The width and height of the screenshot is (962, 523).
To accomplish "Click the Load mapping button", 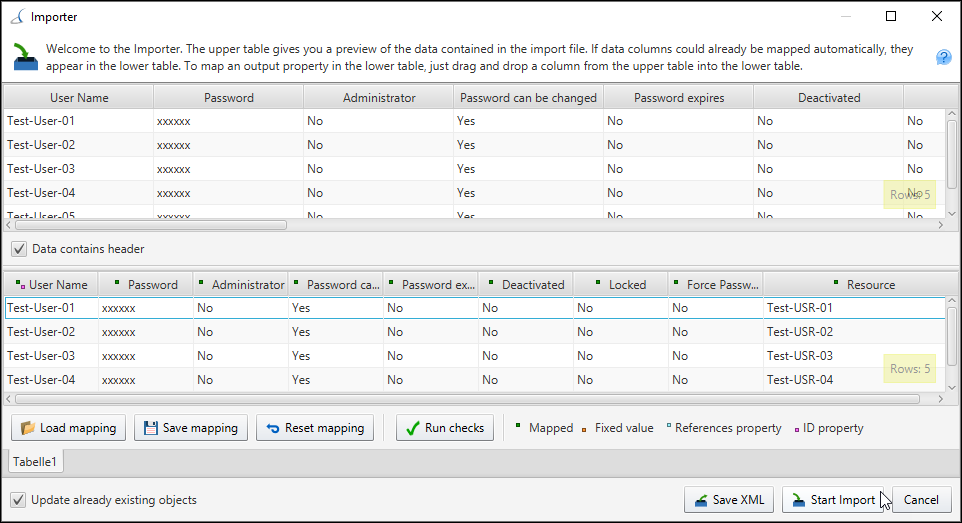I will click(x=68, y=428).
